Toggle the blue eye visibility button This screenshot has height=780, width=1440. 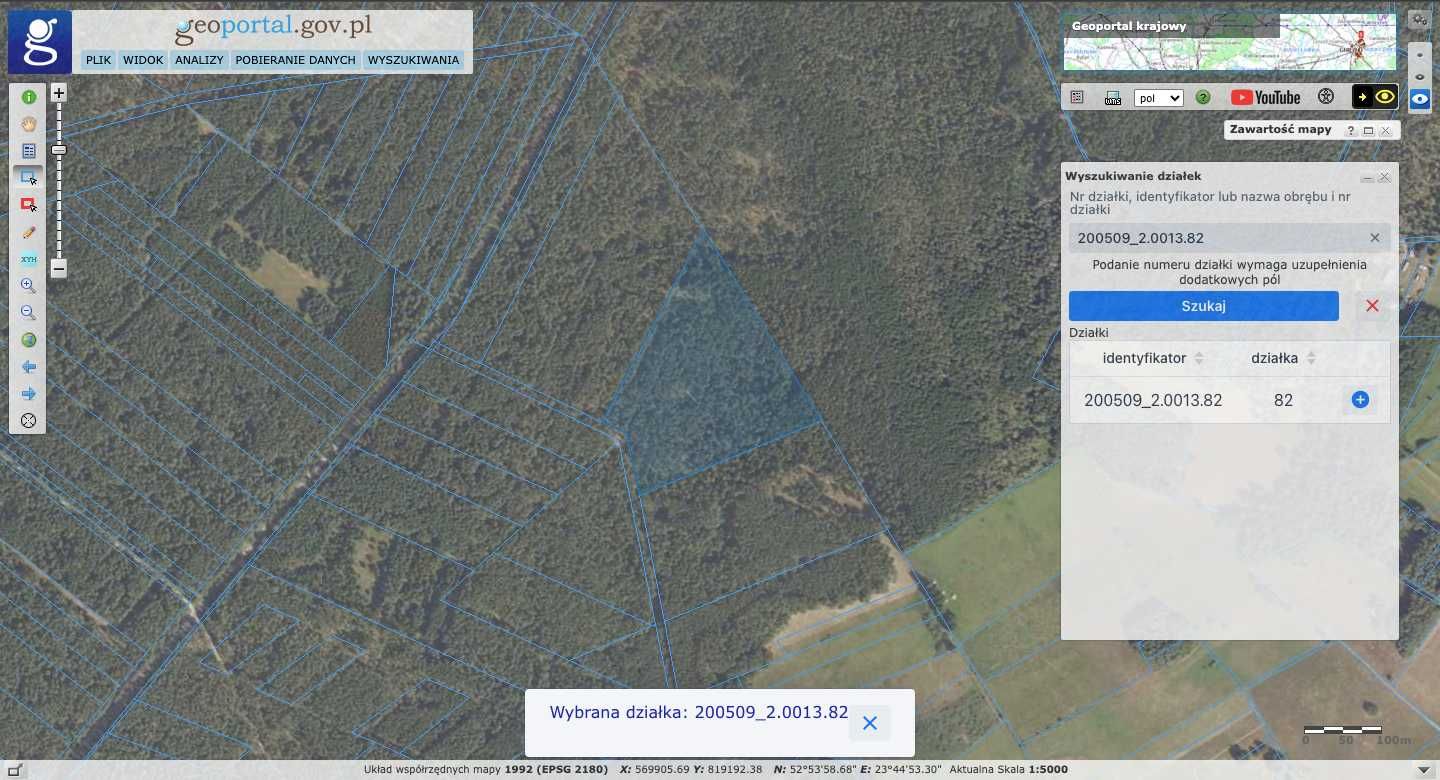[1419, 98]
